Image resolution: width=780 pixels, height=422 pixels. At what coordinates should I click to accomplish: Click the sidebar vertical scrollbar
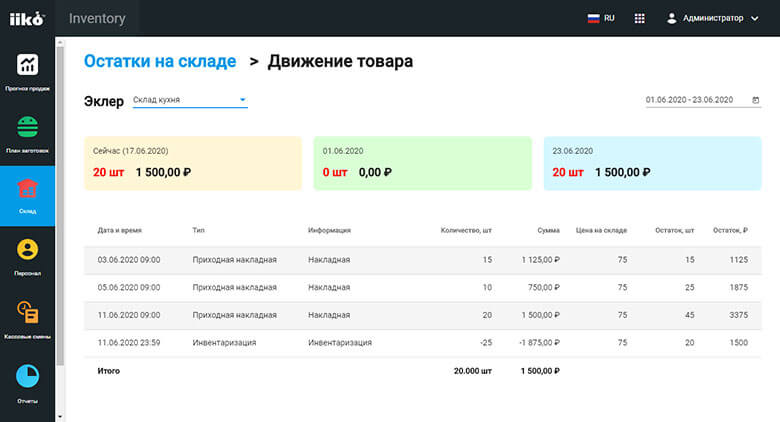59,200
